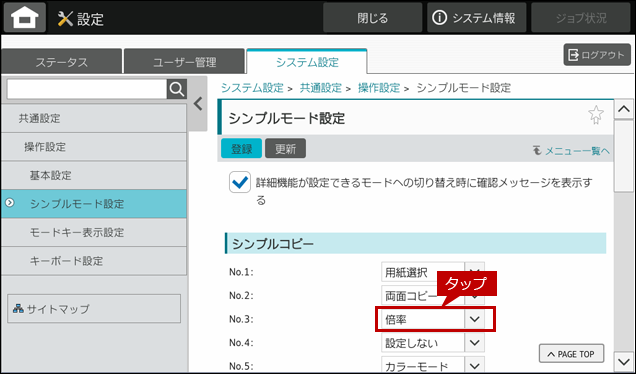Click the scrollbar down arrow
636x374 pixels.
click(624, 361)
